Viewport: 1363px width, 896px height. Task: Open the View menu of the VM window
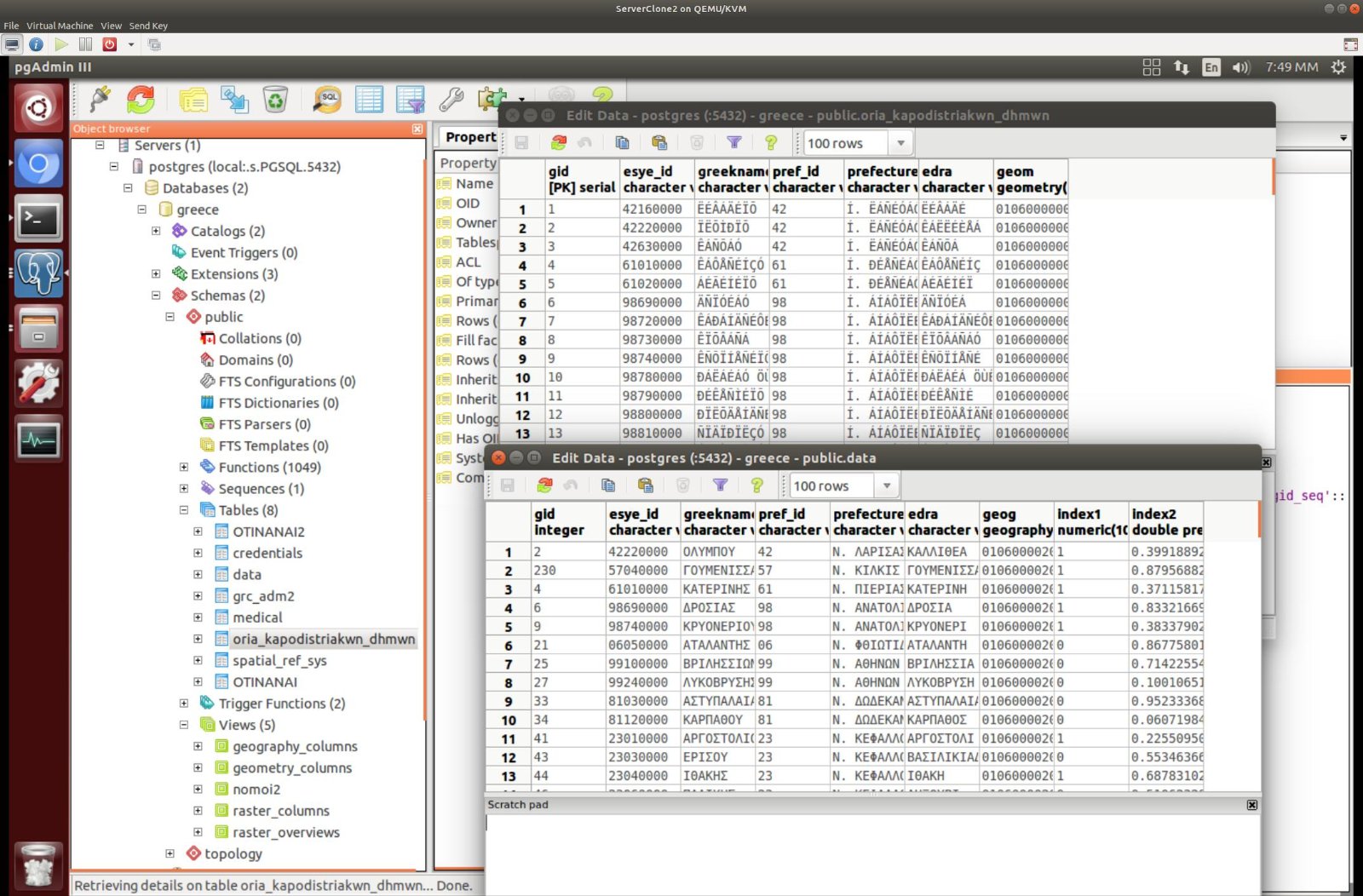pos(111,26)
